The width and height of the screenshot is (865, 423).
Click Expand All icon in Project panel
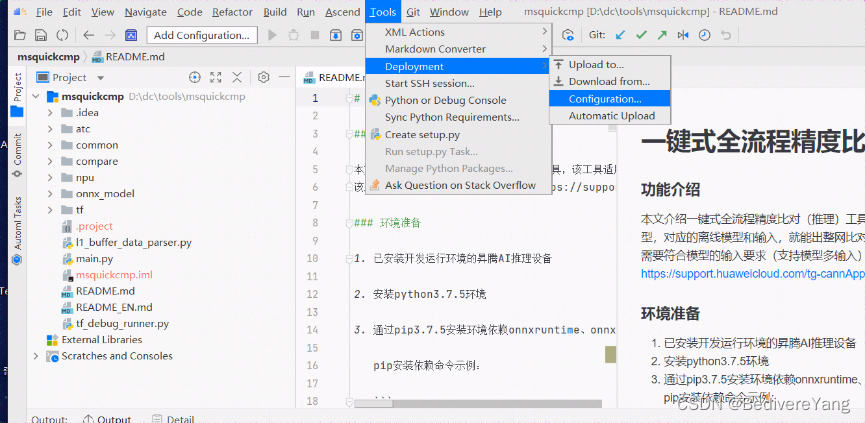pyautogui.click(x=216, y=77)
